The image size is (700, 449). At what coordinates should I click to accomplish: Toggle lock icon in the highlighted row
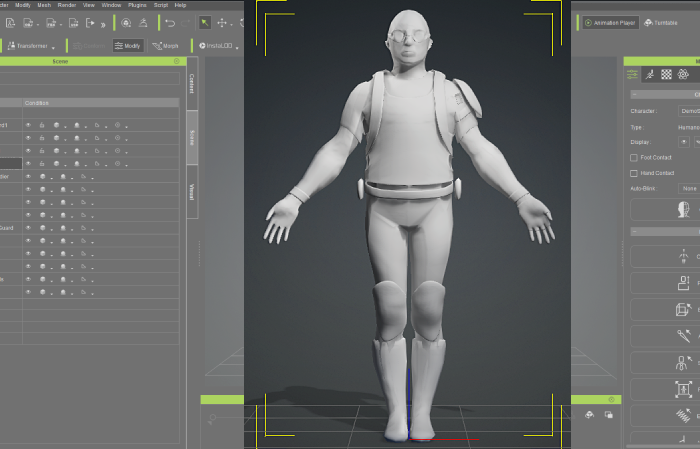tap(42, 164)
